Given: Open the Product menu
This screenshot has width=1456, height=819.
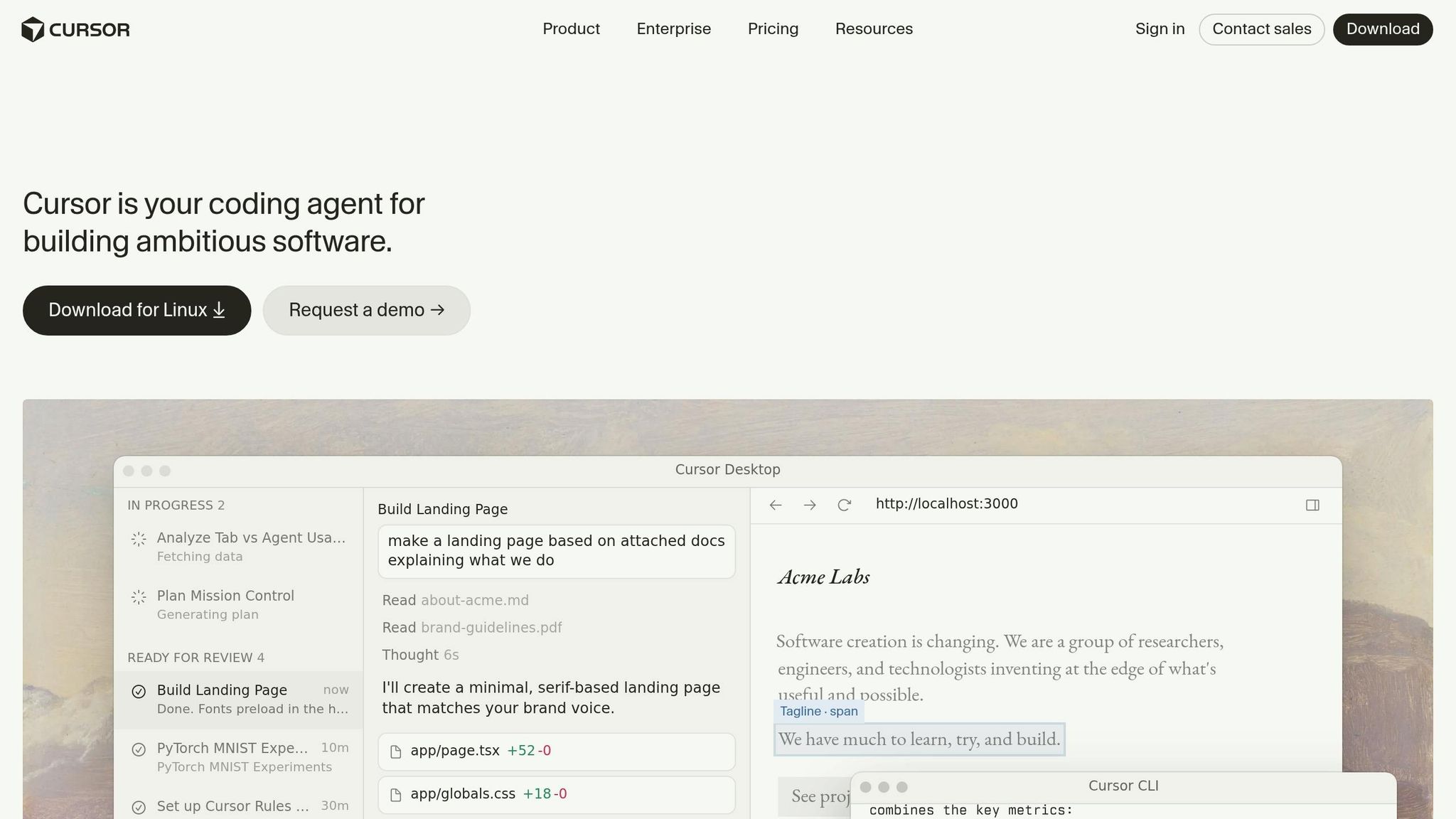Looking at the screenshot, I should coord(571,29).
